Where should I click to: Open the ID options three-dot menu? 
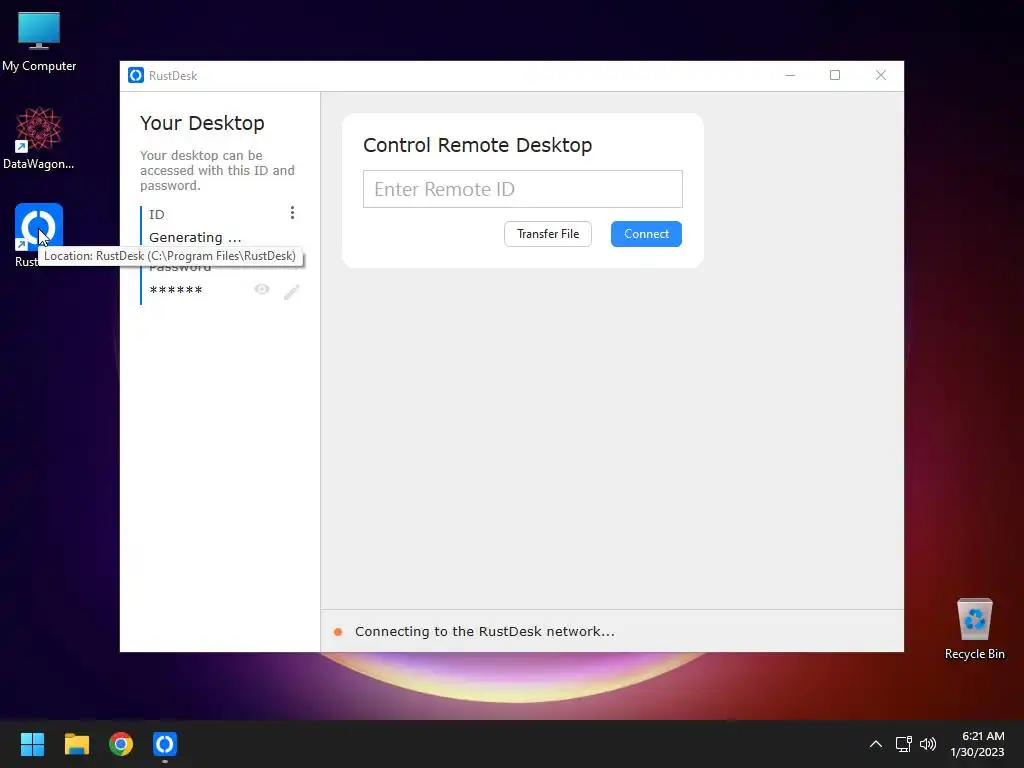292,213
